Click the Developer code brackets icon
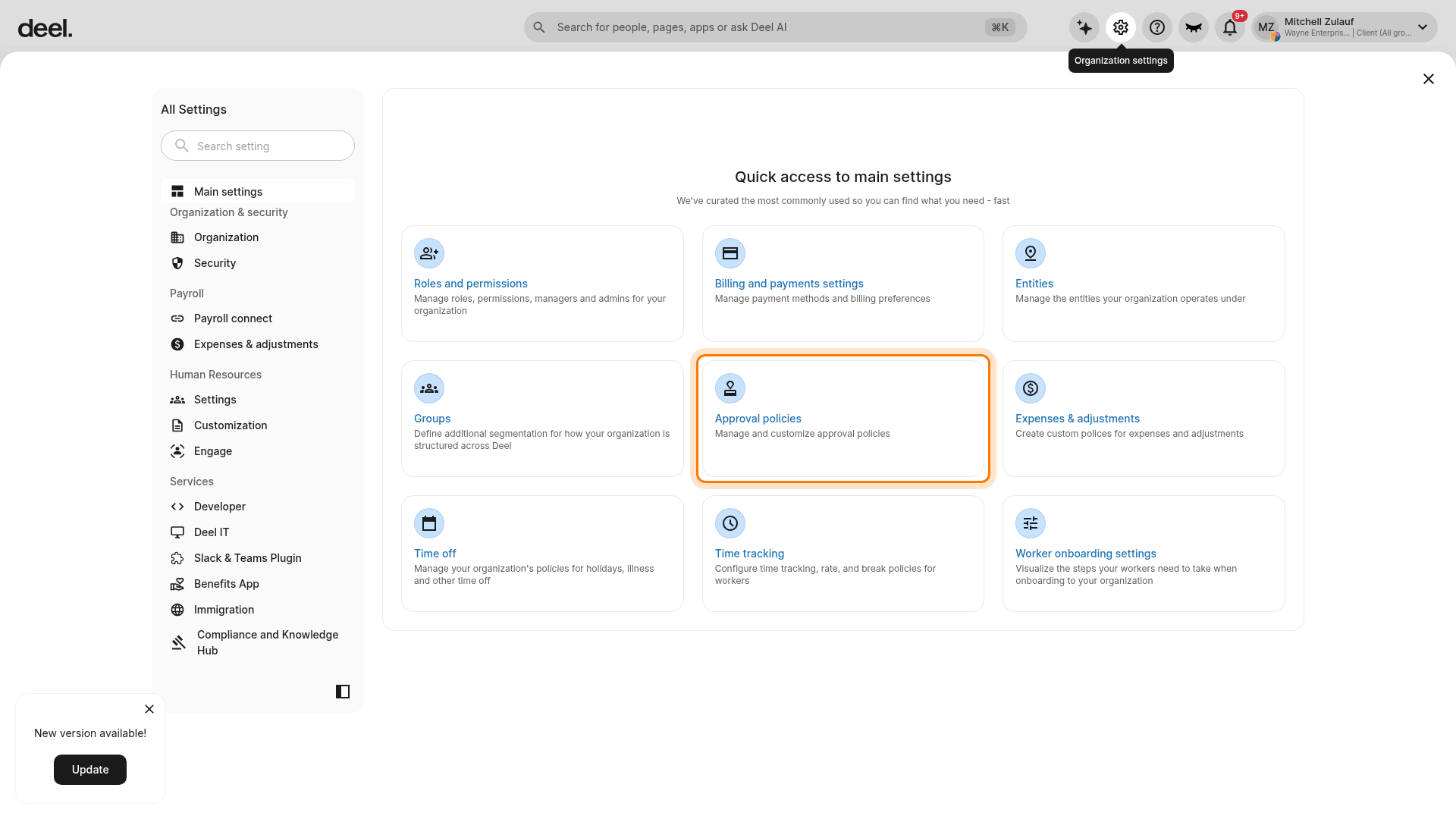This screenshot has width=1456, height=819. click(177, 507)
